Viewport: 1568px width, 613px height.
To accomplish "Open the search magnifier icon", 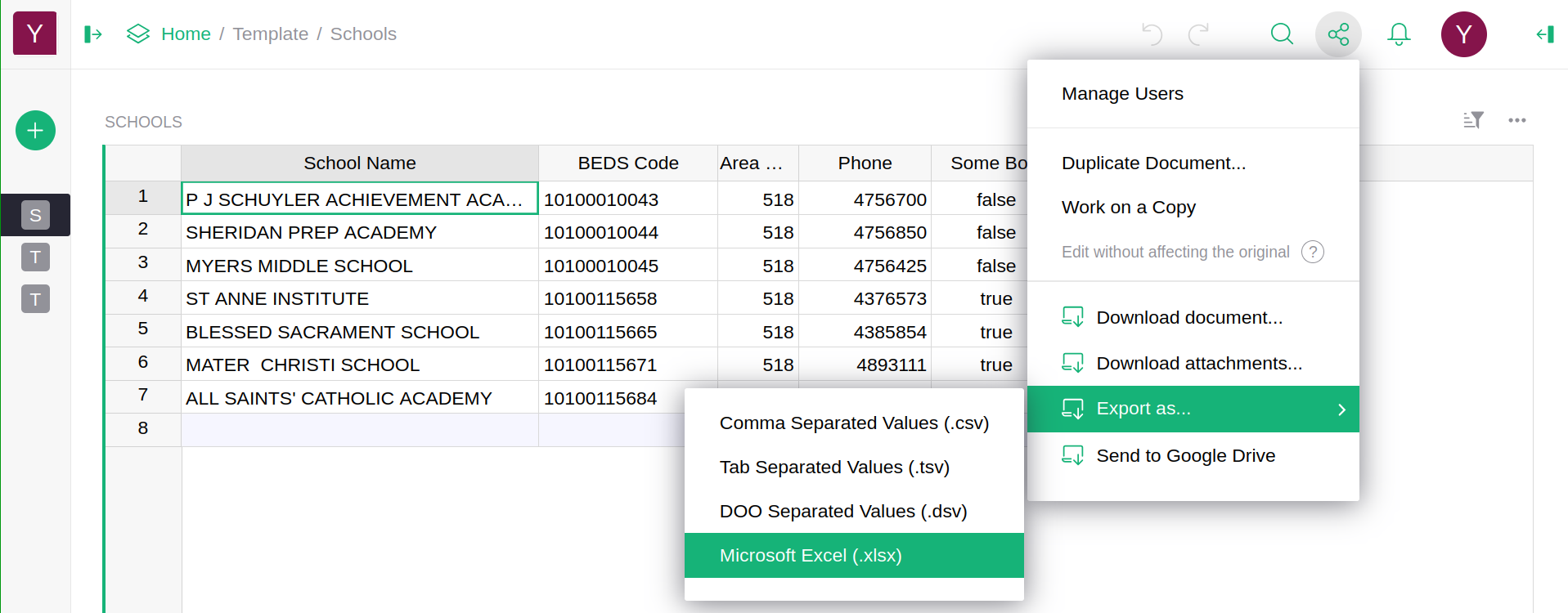I will [x=1282, y=34].
